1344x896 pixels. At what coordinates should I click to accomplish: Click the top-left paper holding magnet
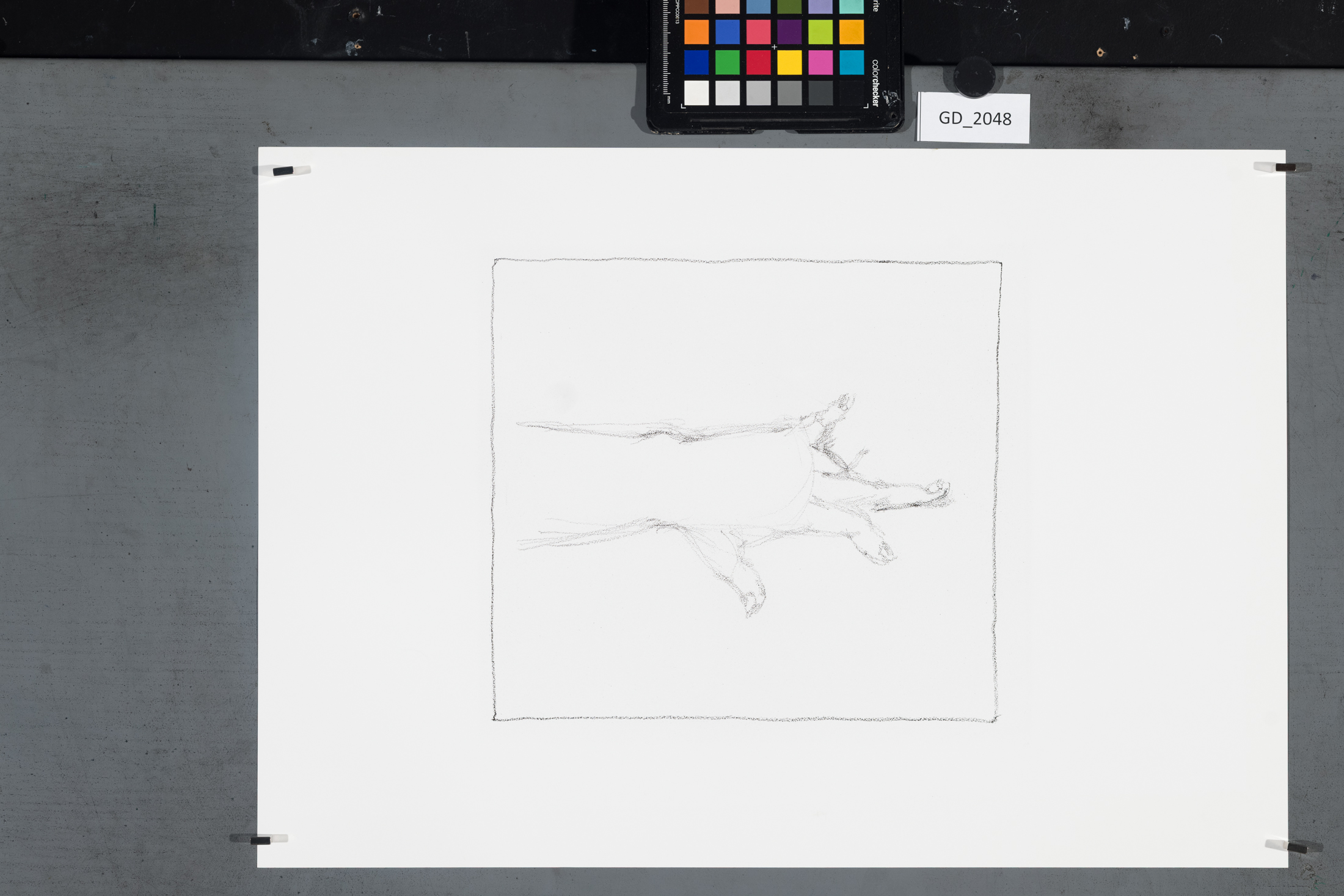tap(282, 170)
